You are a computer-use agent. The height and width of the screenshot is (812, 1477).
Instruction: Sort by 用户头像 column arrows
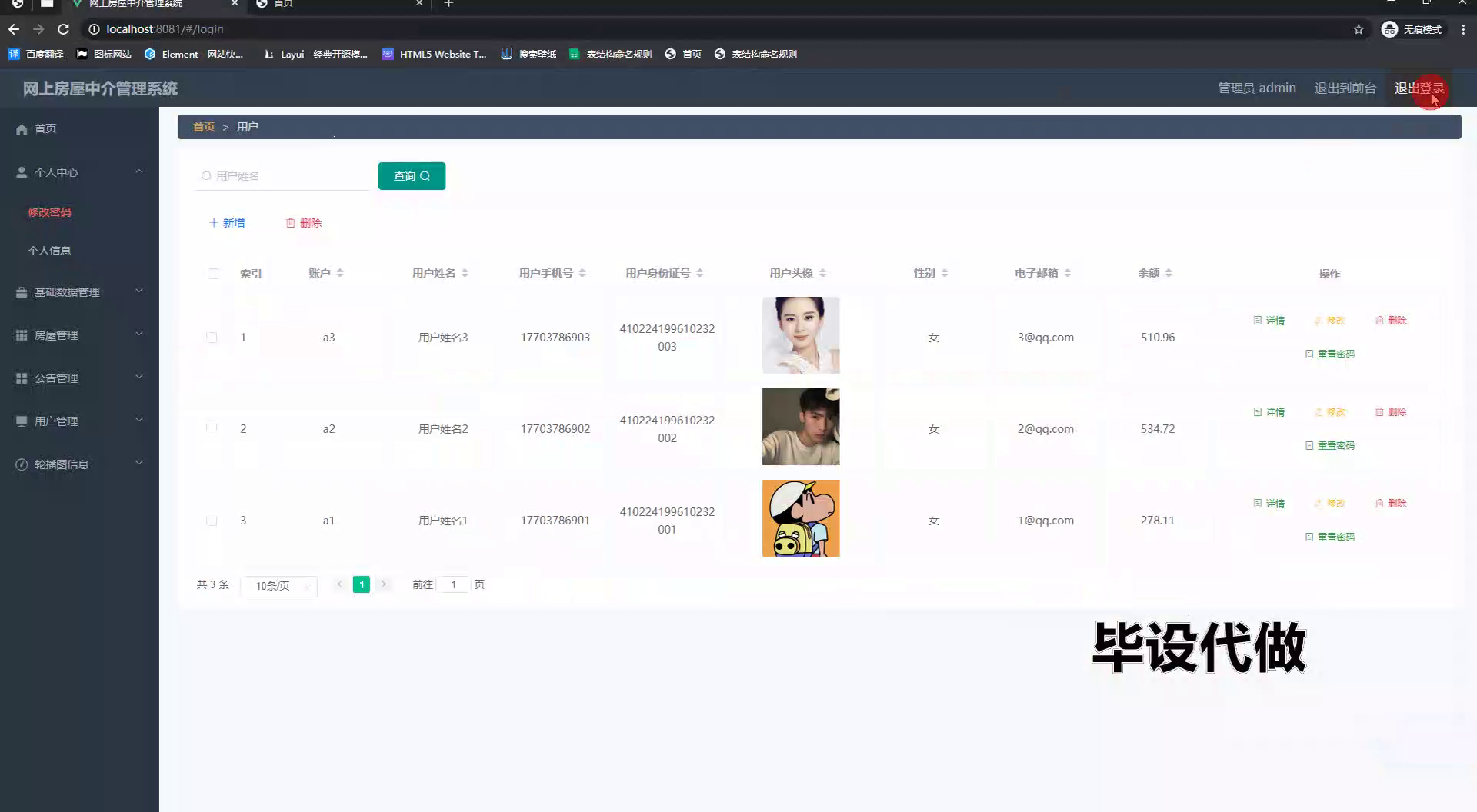click(822, 273)
